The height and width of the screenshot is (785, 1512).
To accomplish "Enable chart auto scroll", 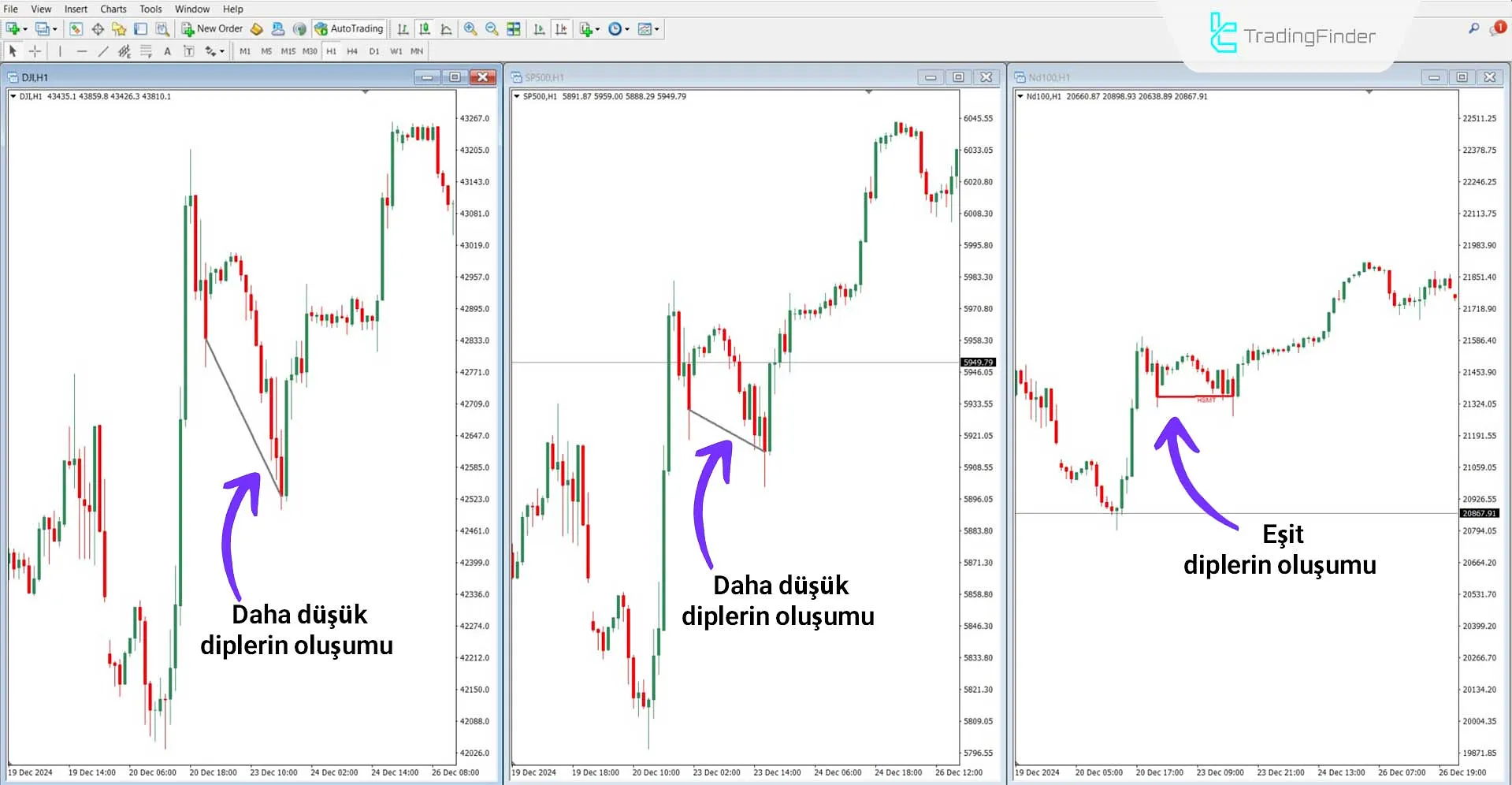I will [539, 28].
